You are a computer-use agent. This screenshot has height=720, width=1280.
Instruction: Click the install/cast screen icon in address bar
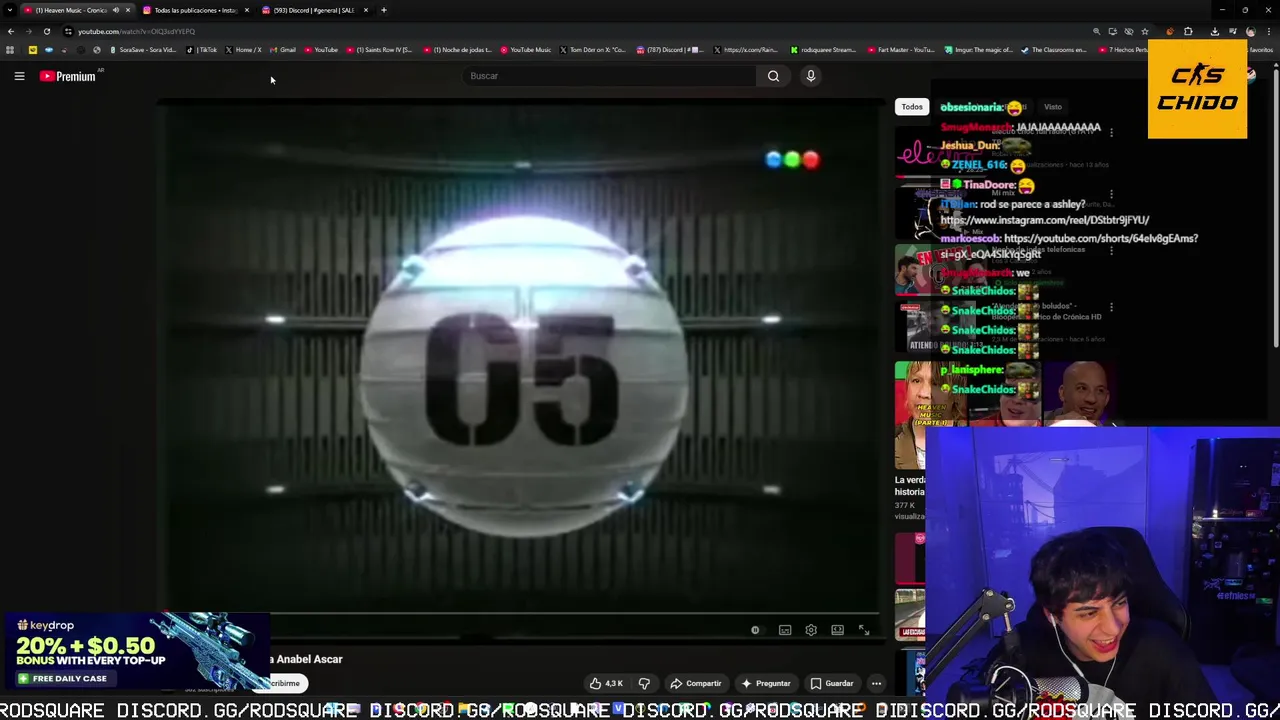1113,31
